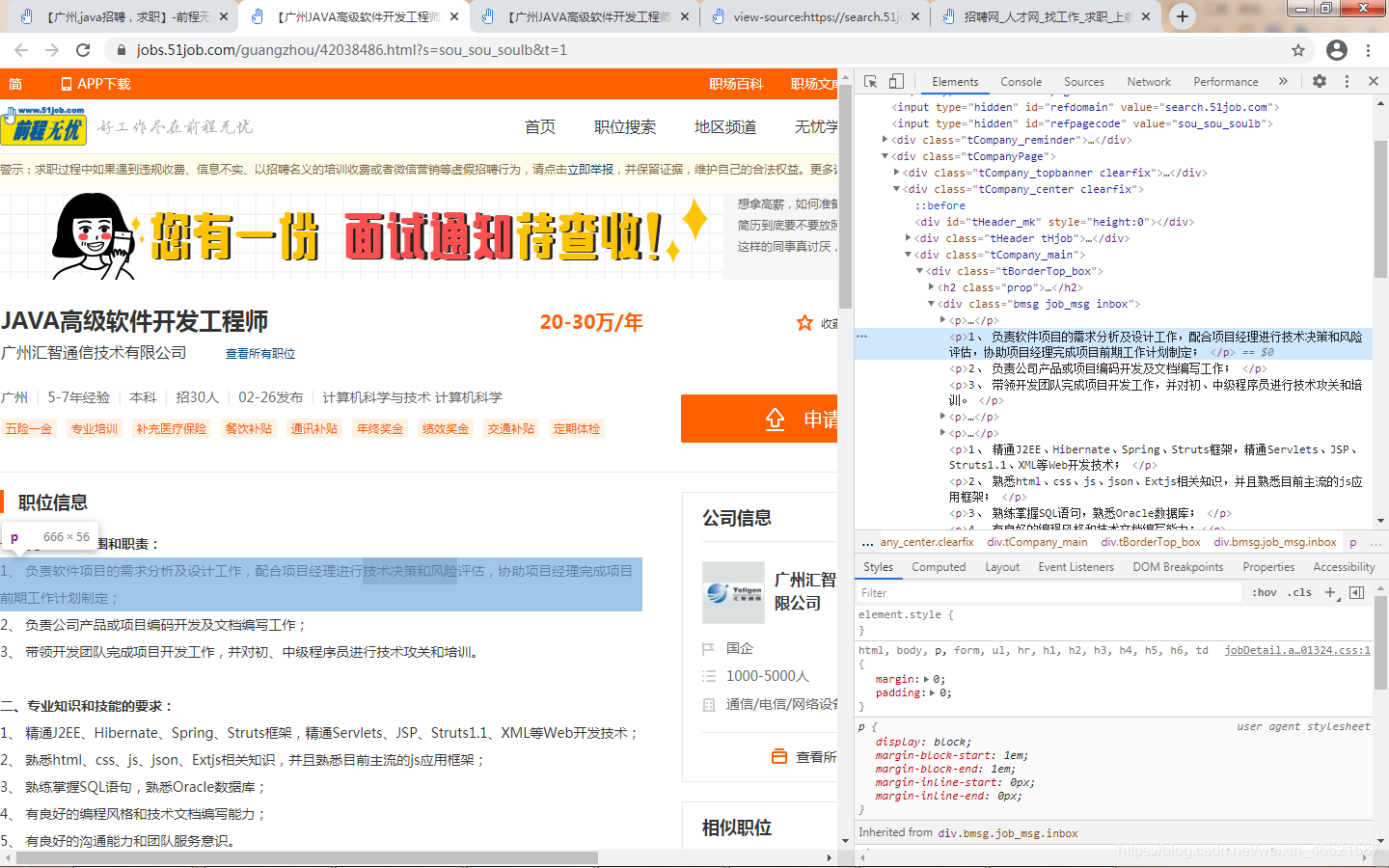
Task: Add a new style rule with plus icon
Action: tap(1330, 592)
